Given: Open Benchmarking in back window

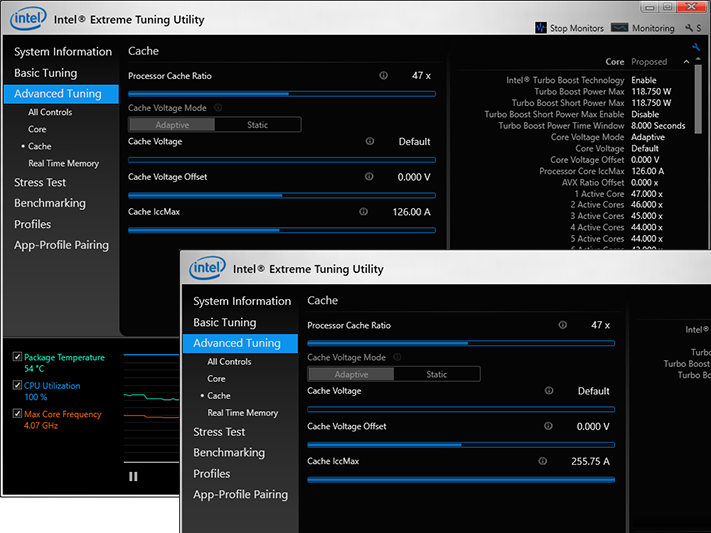Looking at the screenshot, I should click(x=50, y=203).
